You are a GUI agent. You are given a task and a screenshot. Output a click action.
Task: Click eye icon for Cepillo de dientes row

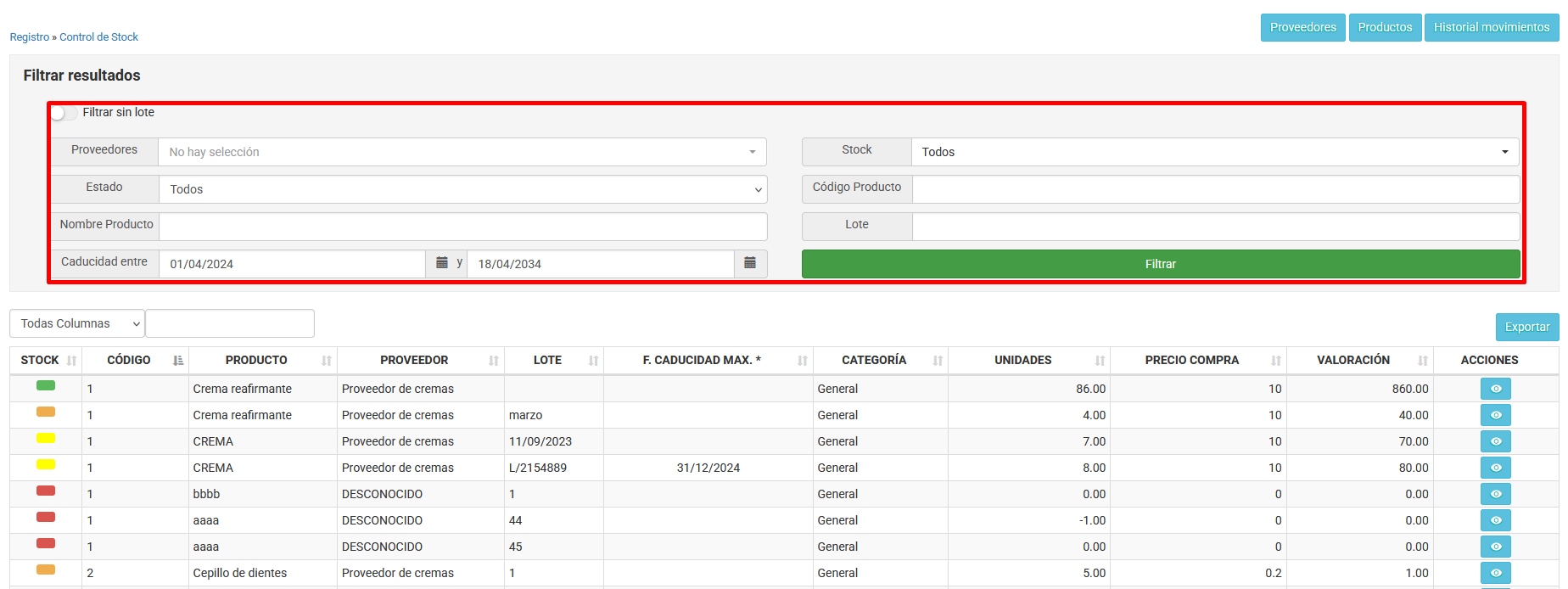pos(1495,573)
